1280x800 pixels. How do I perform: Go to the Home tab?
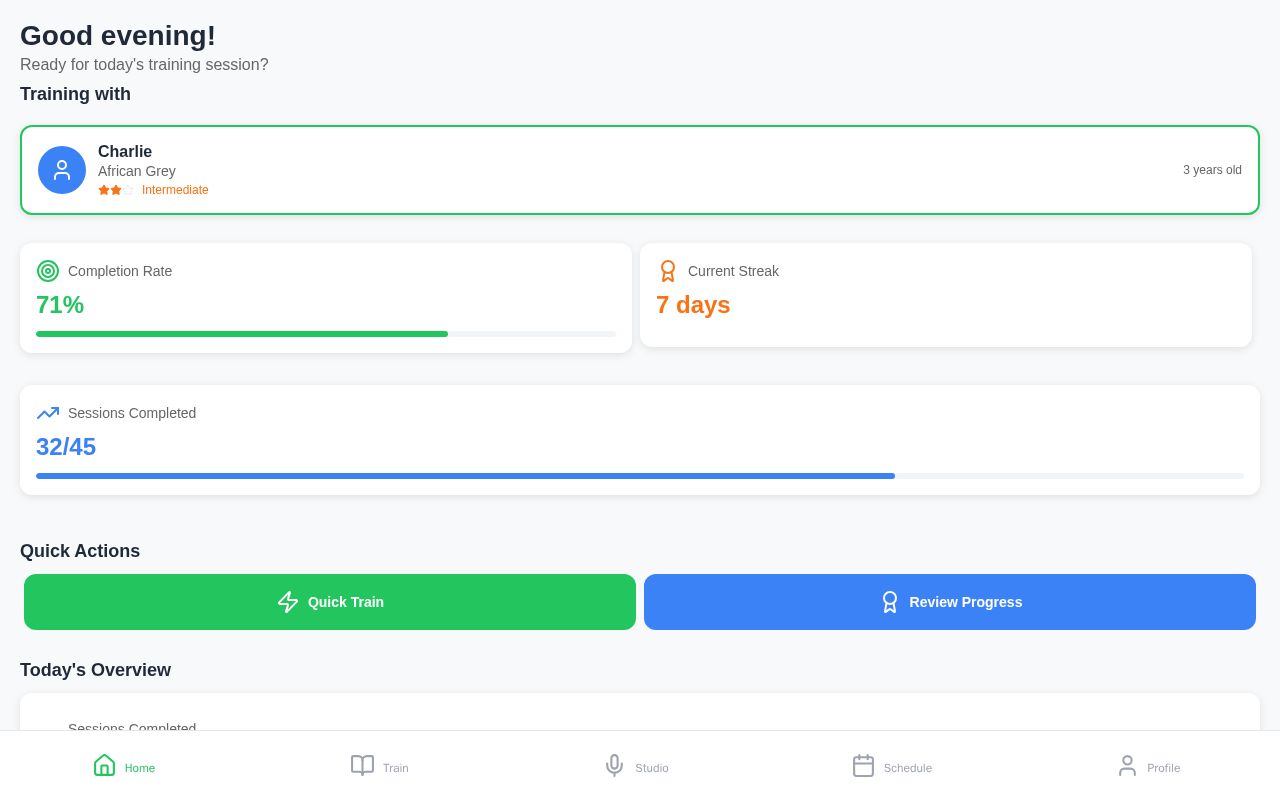(124, 766)
